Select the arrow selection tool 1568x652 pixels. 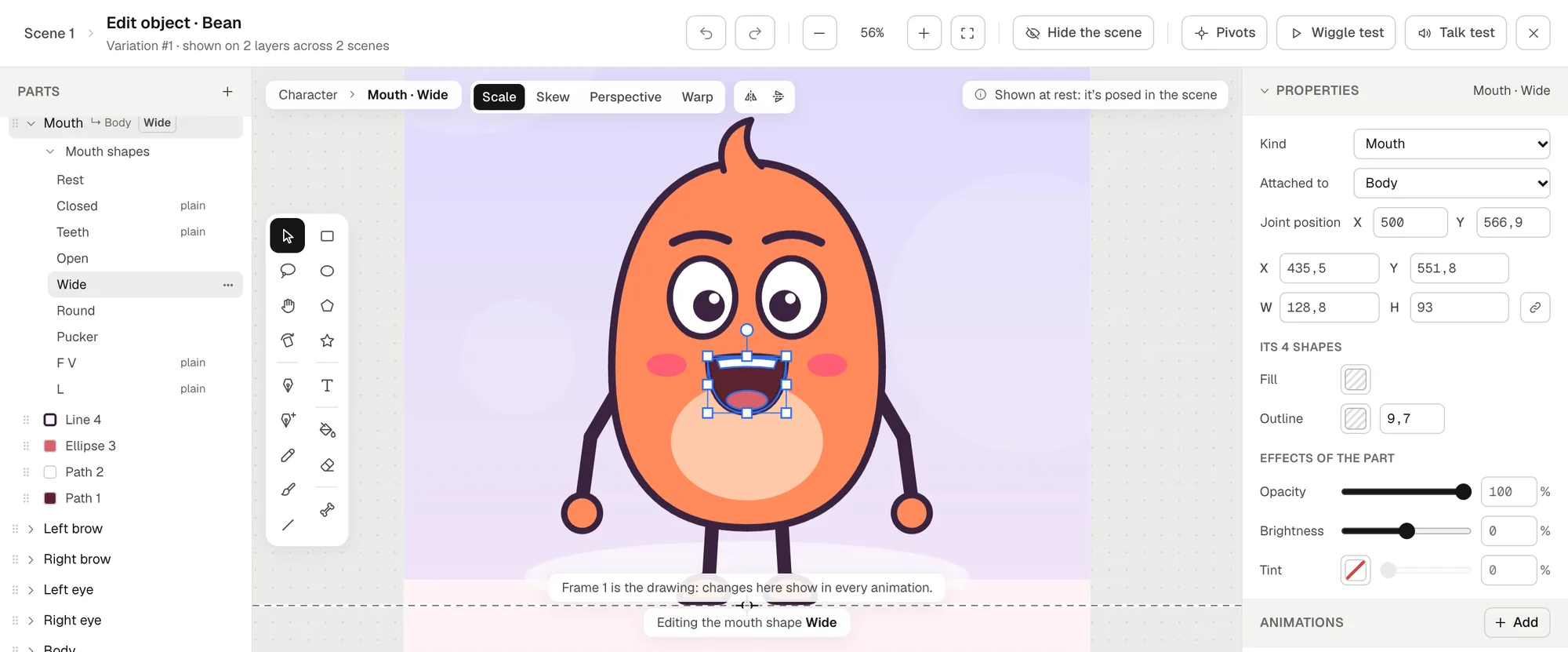(288, 236)
